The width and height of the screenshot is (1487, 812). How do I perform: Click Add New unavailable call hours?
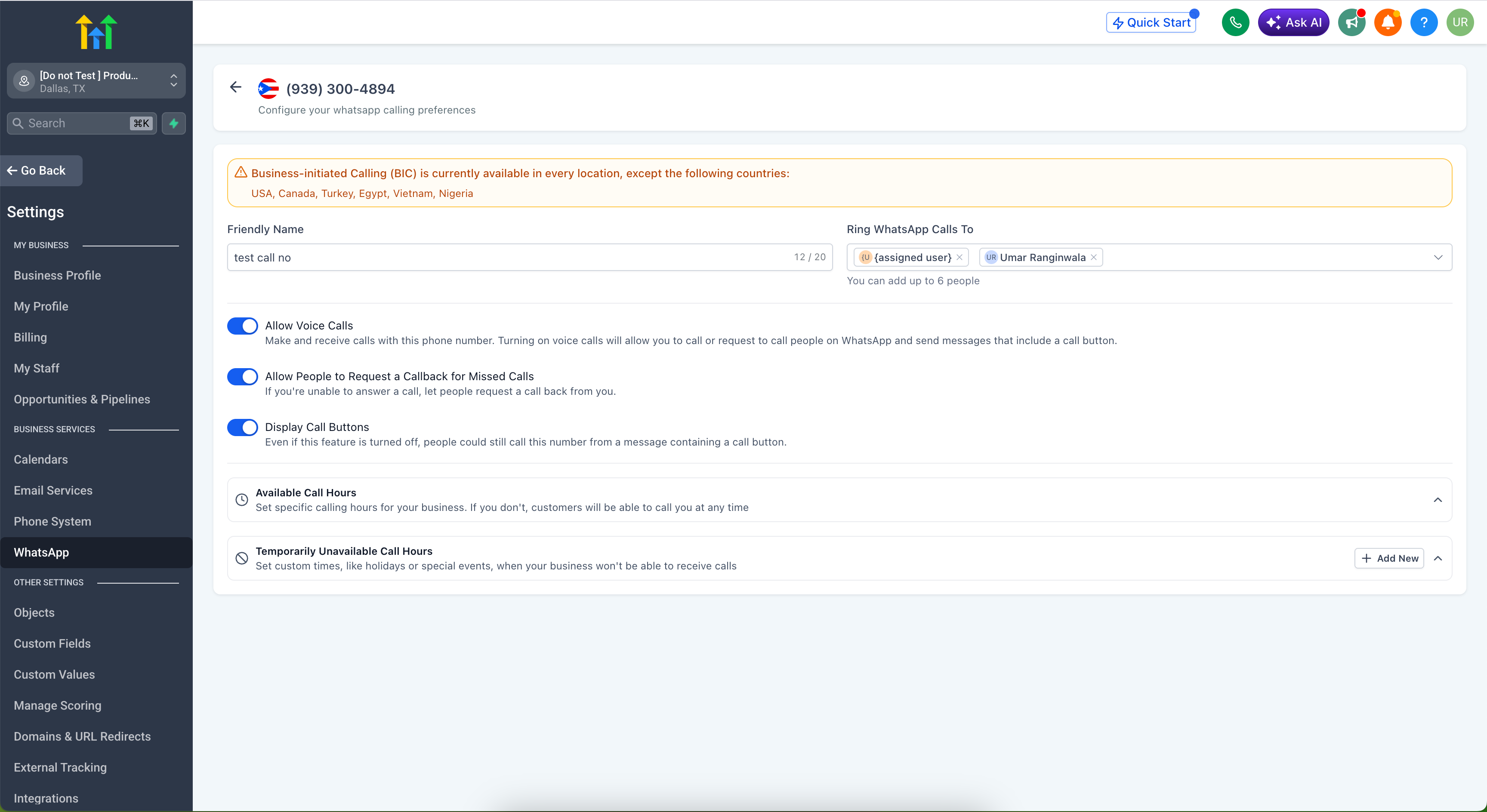pyautogui.click(x=1389, y=558)
